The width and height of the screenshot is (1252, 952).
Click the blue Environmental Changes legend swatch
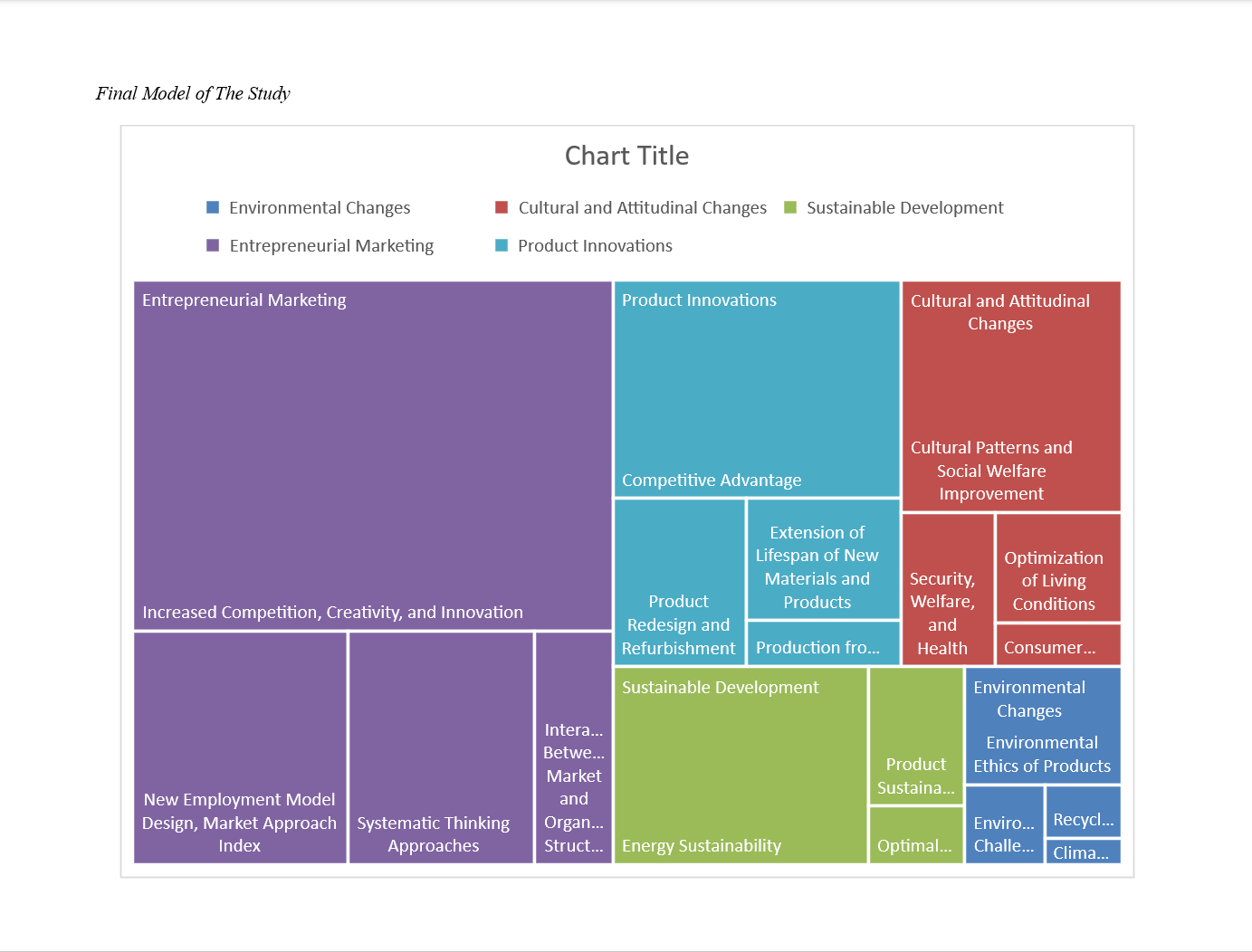(x=213, y=207)
